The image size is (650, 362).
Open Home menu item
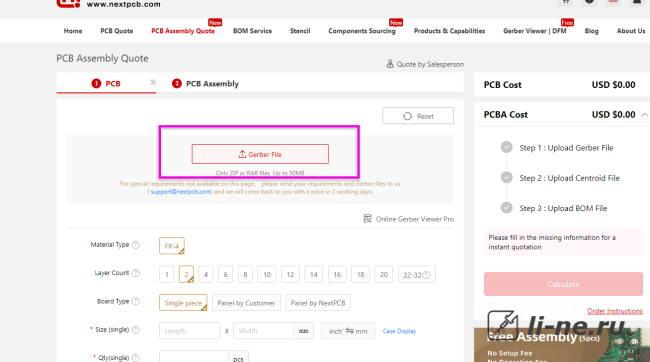(73, 31)
